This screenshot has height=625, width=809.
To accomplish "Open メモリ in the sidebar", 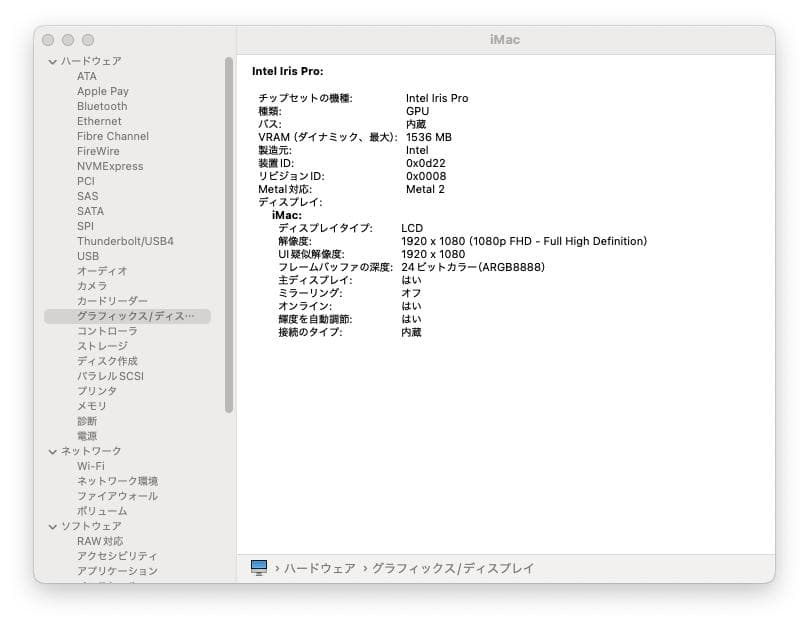I will click(x=92, y=406).
